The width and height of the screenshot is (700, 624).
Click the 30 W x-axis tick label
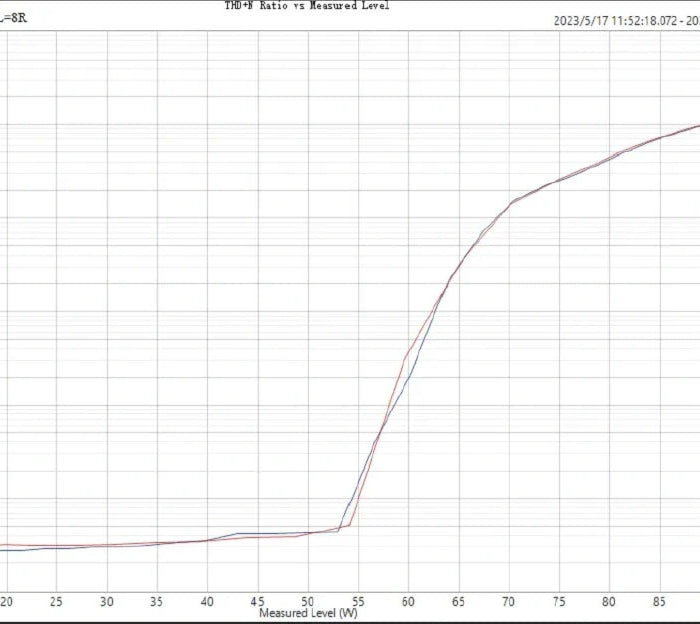(107, 602)
